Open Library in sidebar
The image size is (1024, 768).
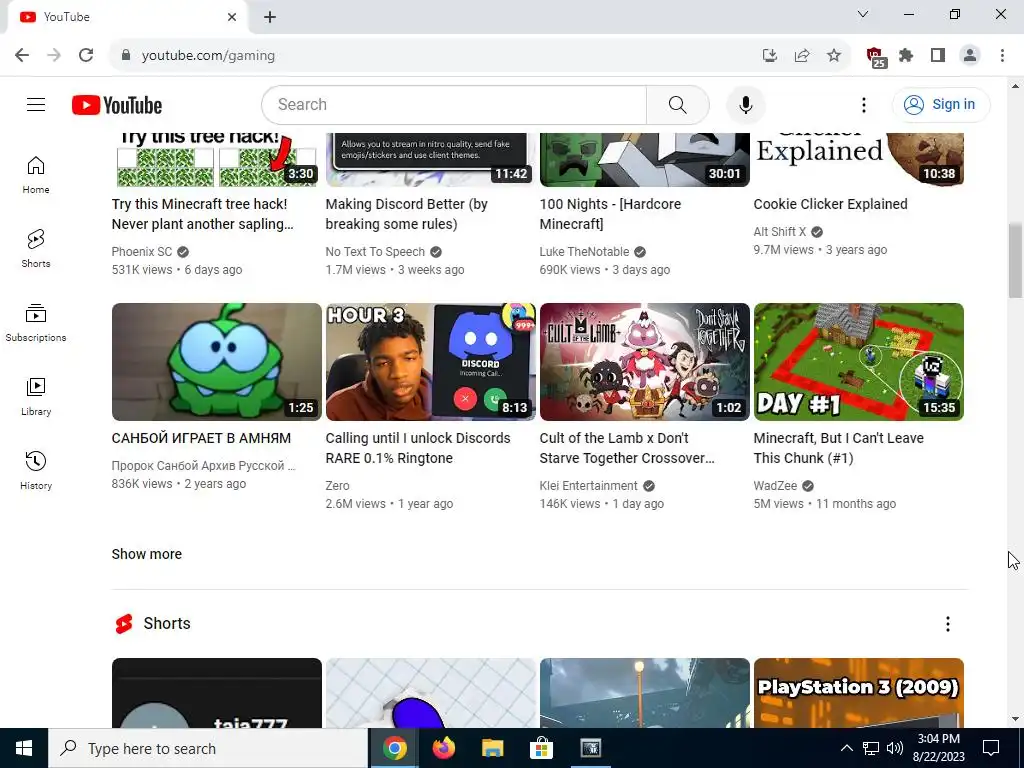coord(36,396)
